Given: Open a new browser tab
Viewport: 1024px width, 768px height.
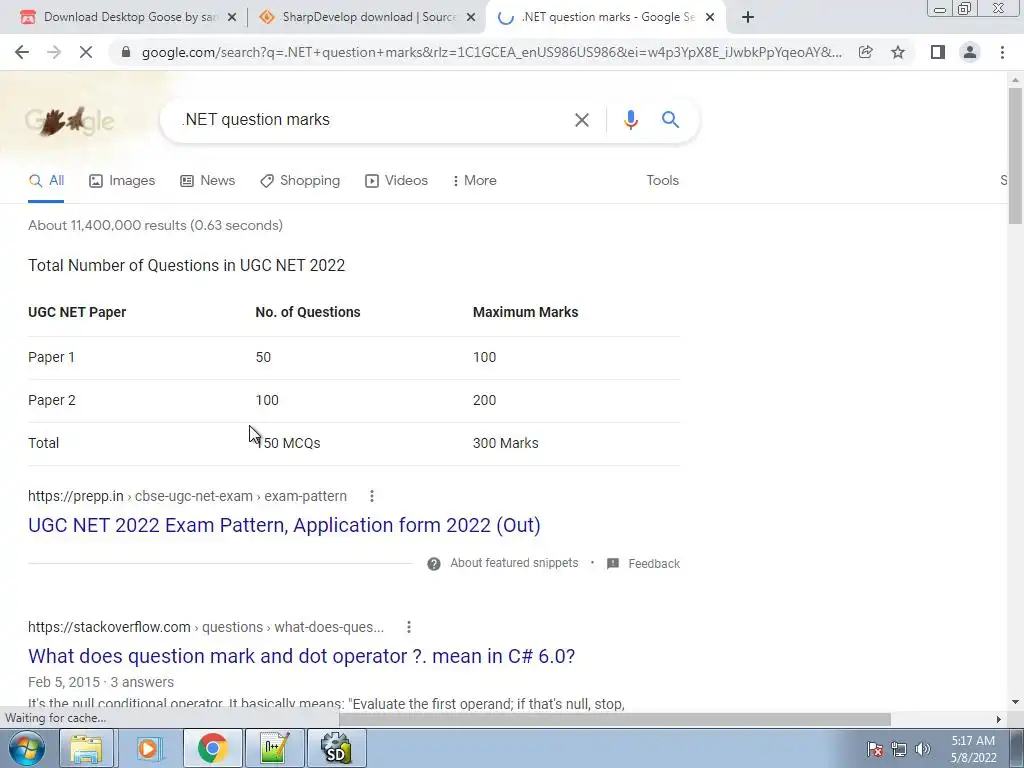Looking at the screenshot, I should point(748,17).
